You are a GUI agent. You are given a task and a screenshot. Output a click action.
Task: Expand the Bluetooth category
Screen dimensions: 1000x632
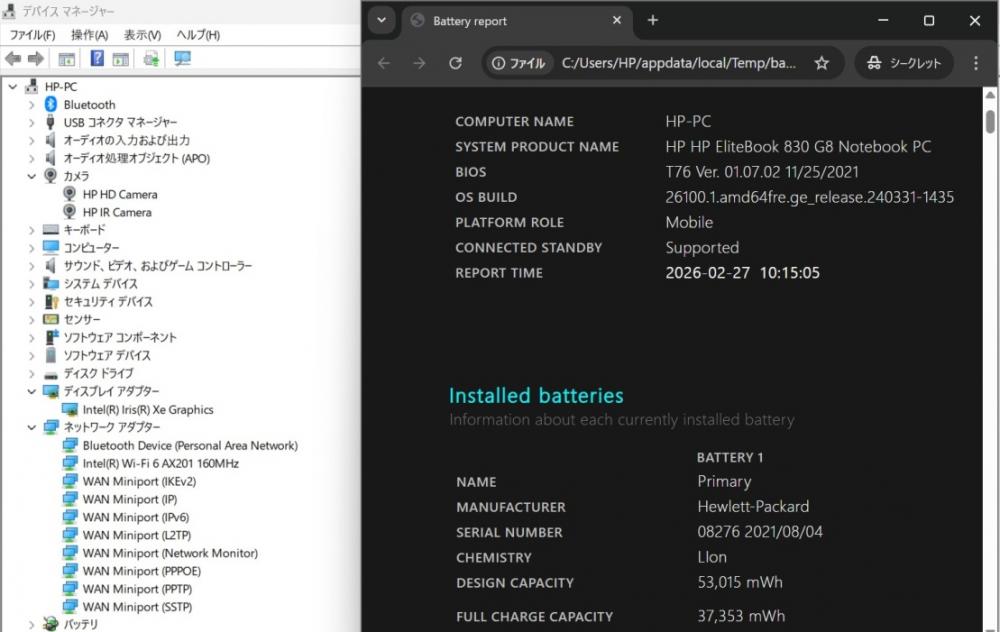coord(31,105)
